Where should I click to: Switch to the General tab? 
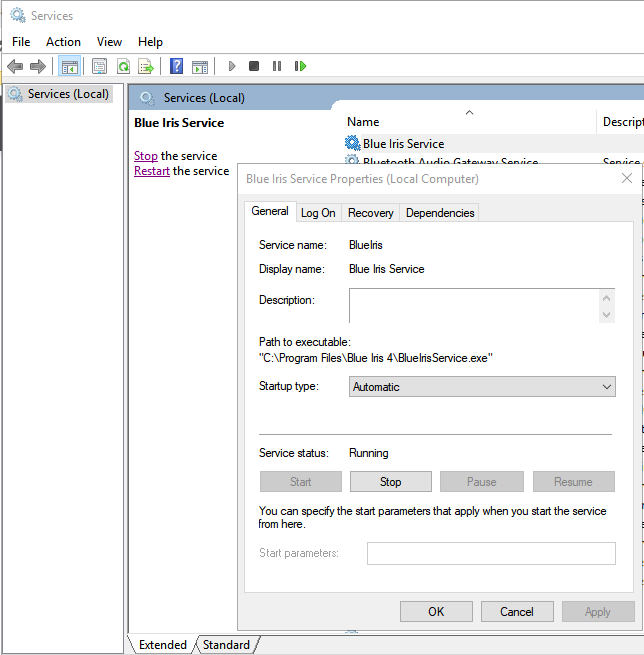270,211
